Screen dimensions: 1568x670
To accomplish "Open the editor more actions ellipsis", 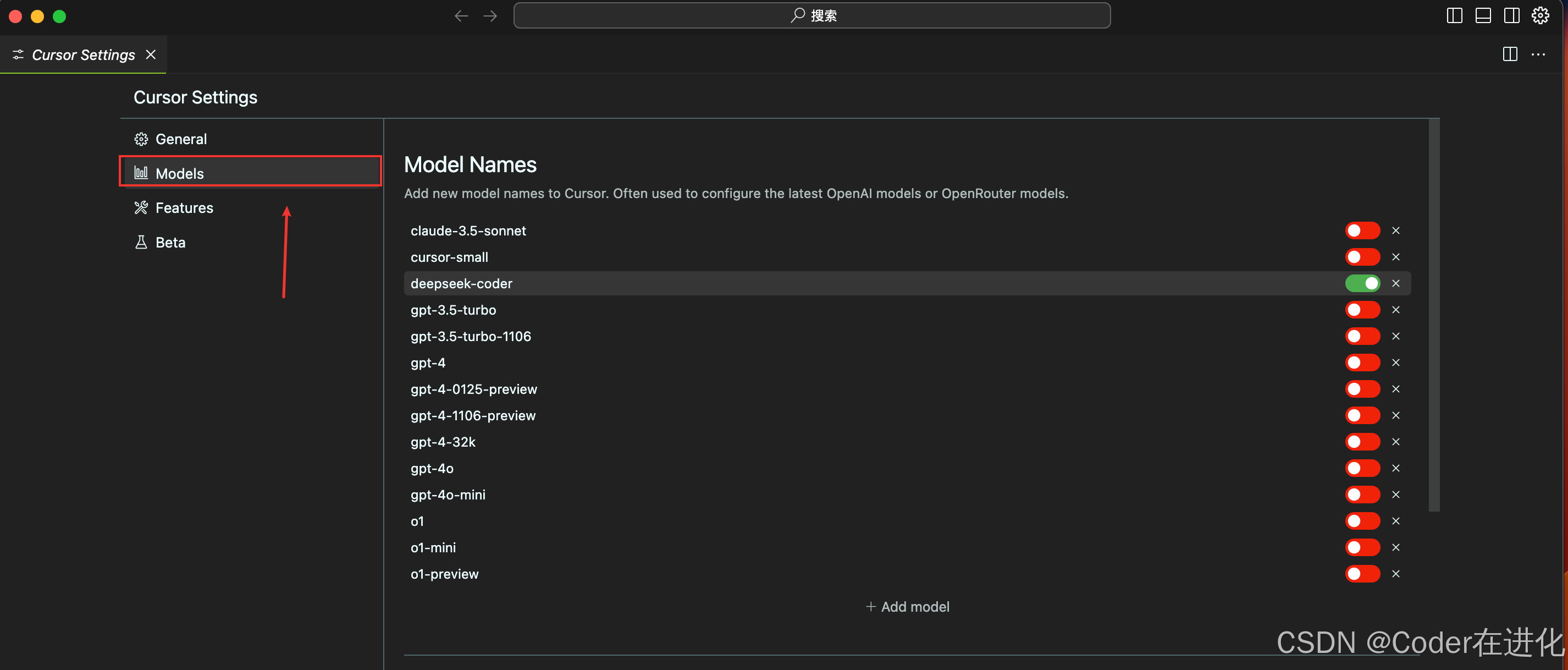I will click(1538, 54).
